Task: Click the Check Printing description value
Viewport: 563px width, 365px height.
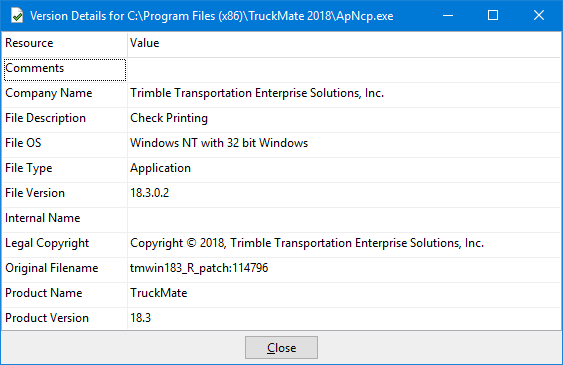Action: point(169,118)
